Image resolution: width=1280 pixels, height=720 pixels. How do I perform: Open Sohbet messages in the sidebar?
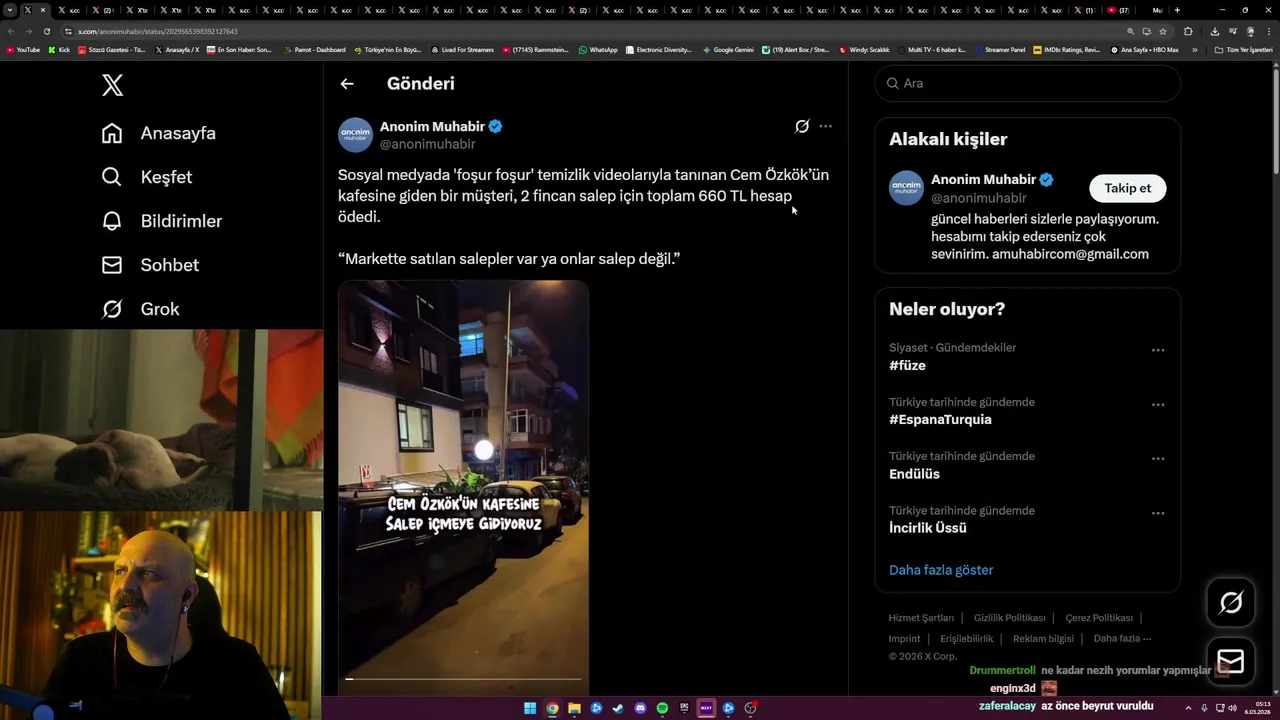click(150, 265)
